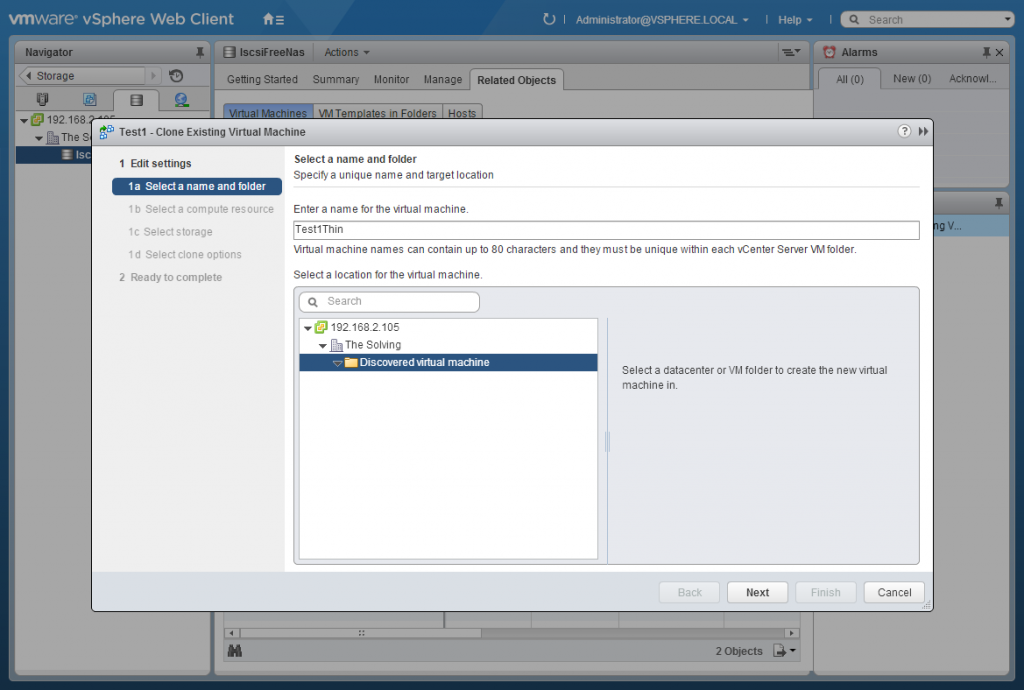Toggle the Alarms panel pin
This screenshot has height=690, width=1024.
pyautogui.click(x=988, y=51)
